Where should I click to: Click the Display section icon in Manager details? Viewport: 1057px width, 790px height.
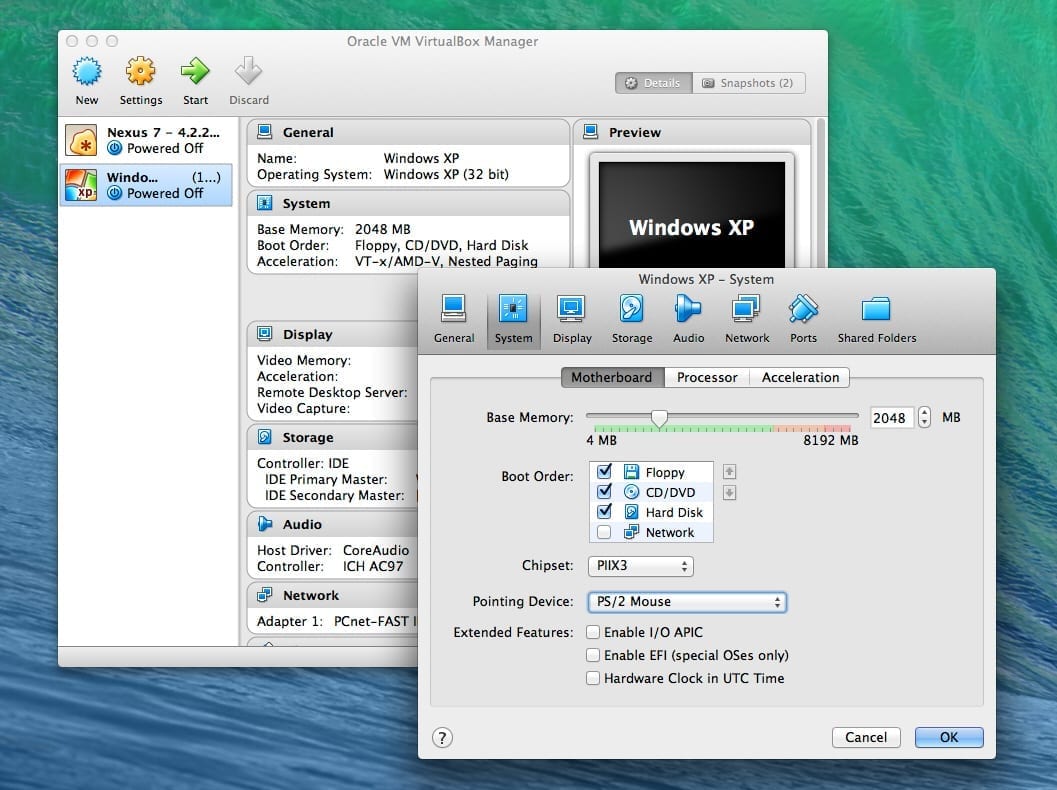(x=265, y=334)
